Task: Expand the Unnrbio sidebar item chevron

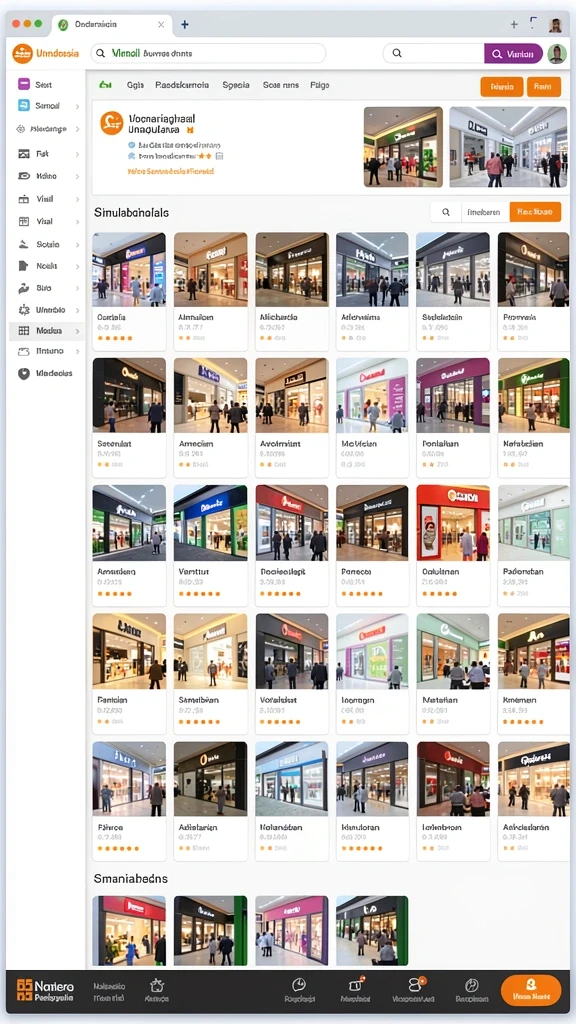Action: [x=77, y=310]
